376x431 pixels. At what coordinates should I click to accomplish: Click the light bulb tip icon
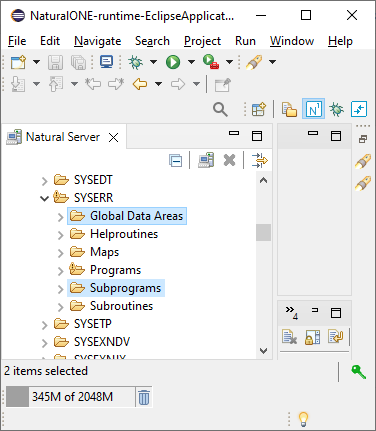click(x=303, y=419)
